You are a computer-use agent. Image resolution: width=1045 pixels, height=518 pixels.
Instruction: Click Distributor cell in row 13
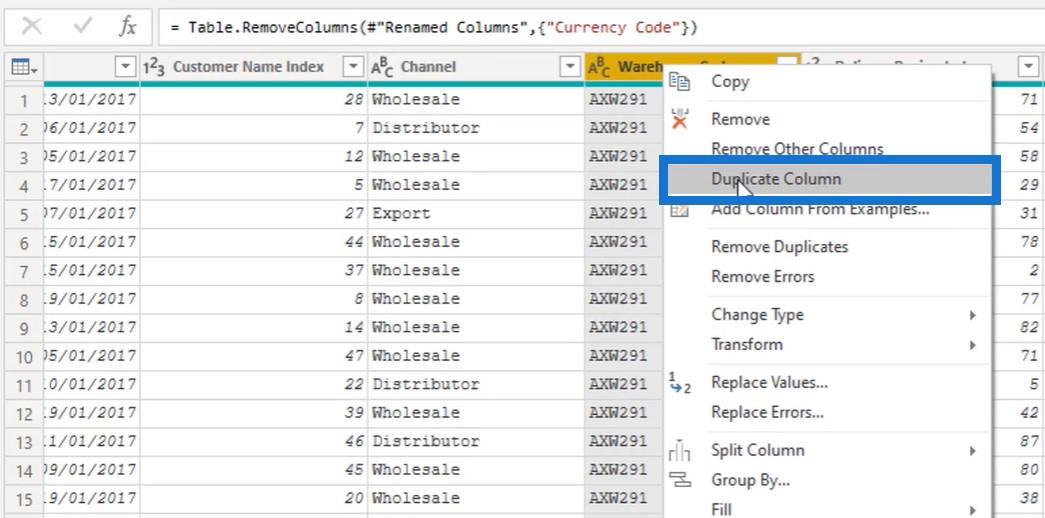(475, 441)
